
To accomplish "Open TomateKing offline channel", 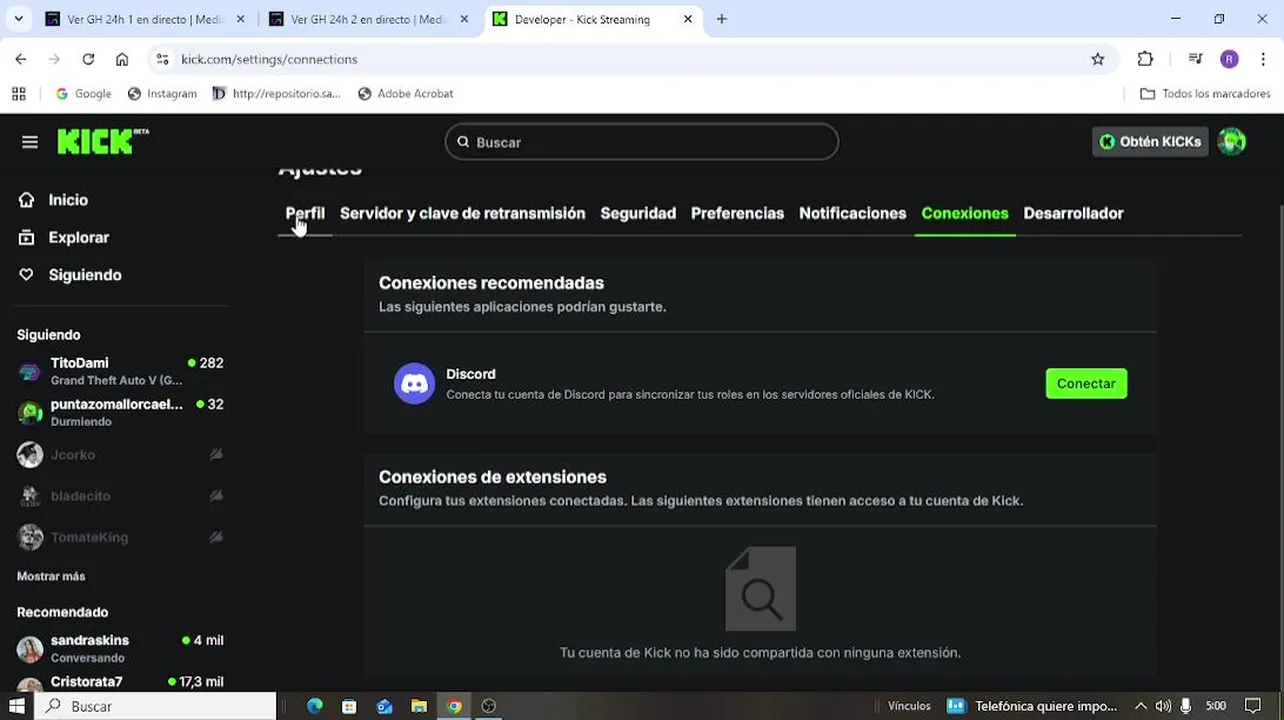I will coord(120,537).
